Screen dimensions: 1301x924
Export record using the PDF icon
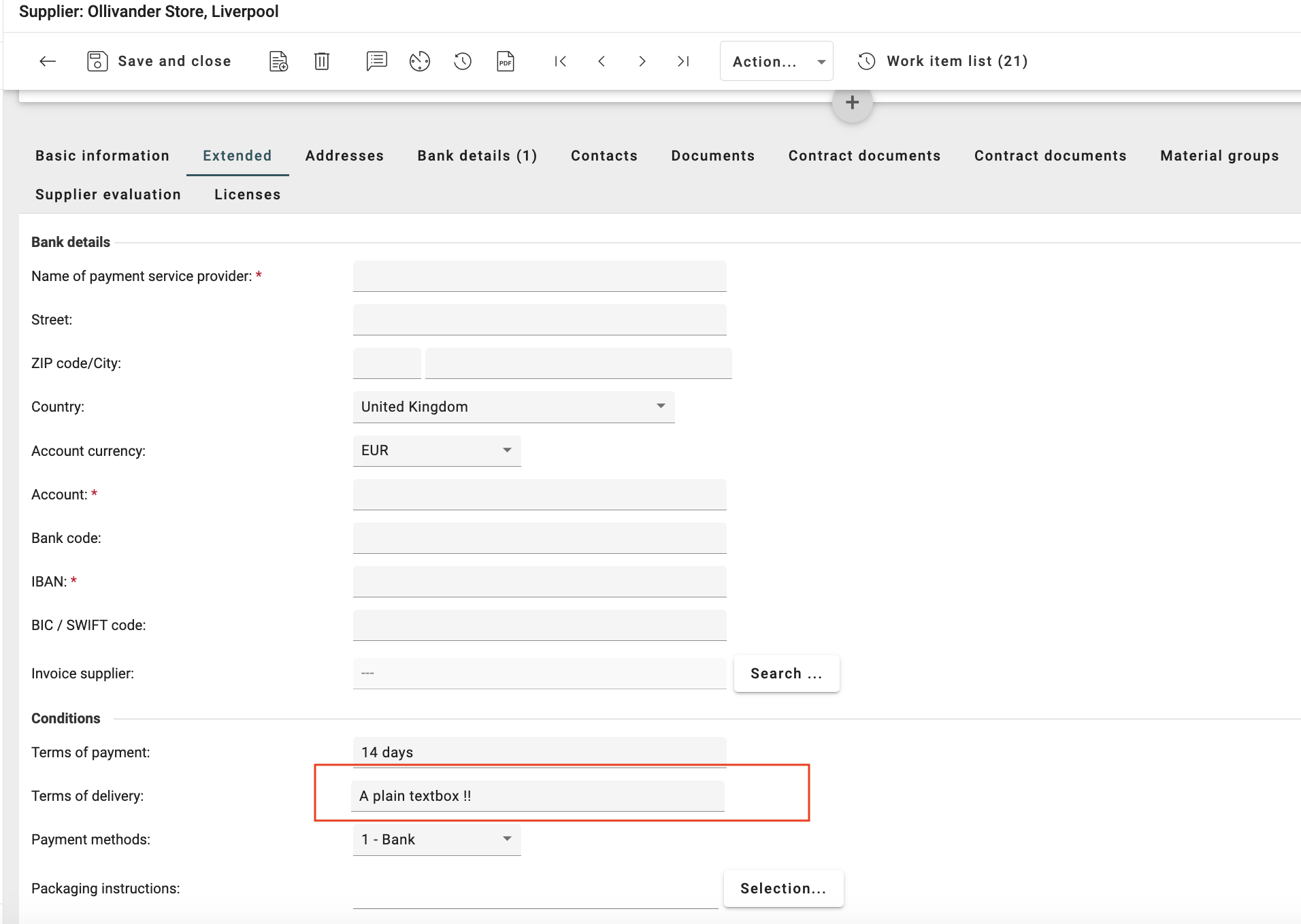(x=506, y=61)
